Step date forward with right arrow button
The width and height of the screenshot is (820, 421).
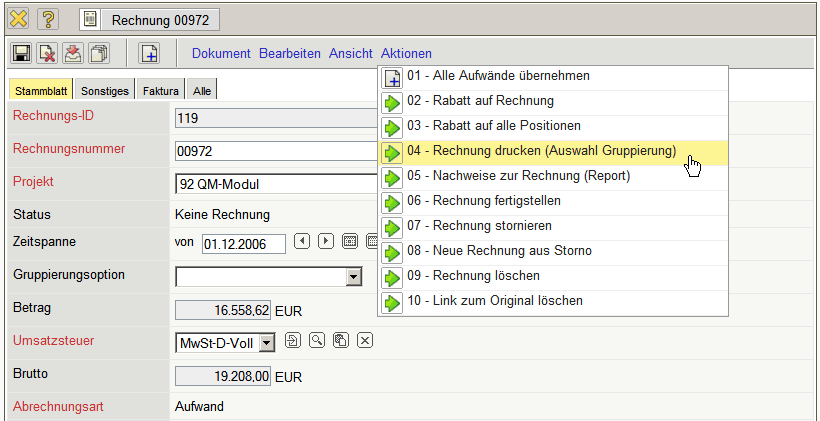[x=325, y=241]
